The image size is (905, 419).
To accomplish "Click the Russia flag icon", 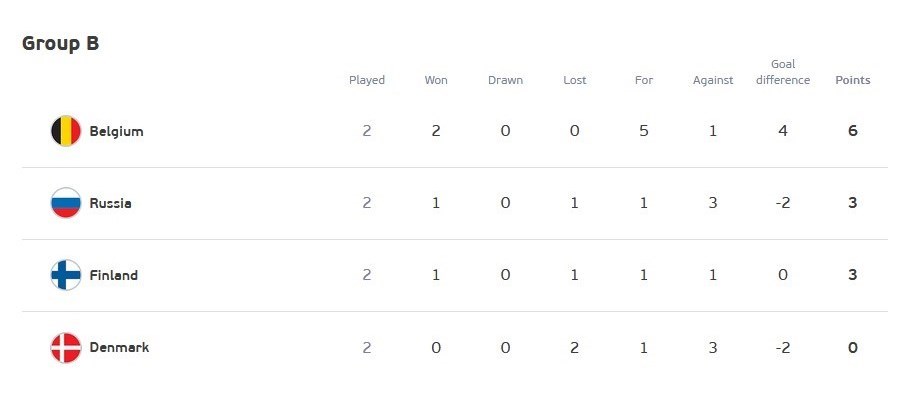I will click(66, 203).
